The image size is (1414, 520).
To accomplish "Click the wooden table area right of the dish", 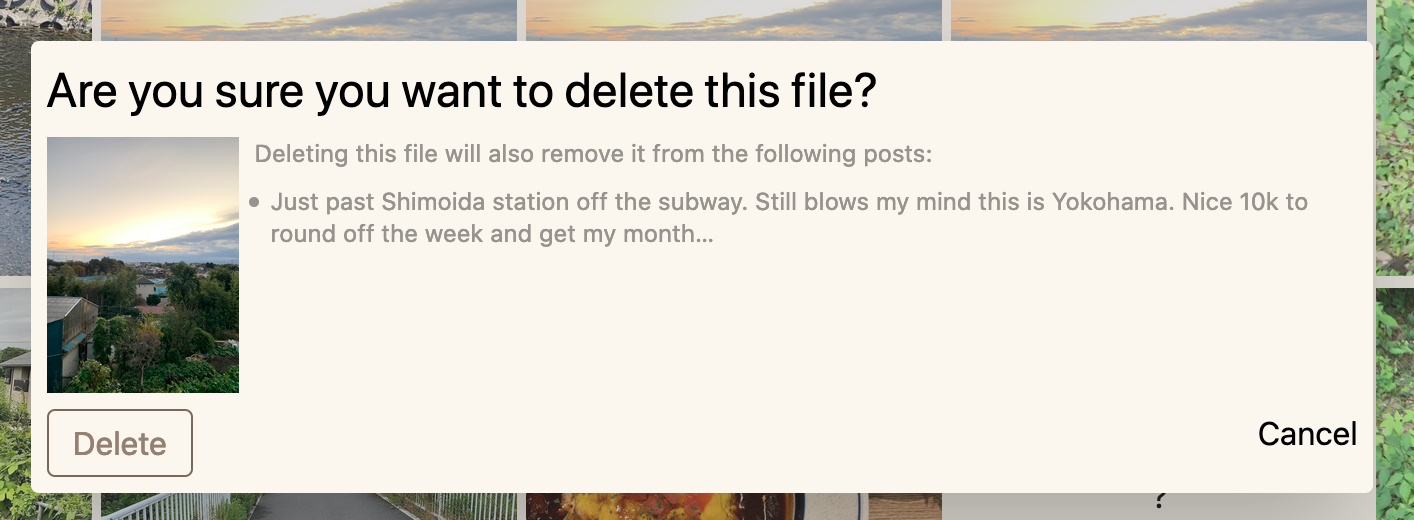I will [x=904, y=506].
